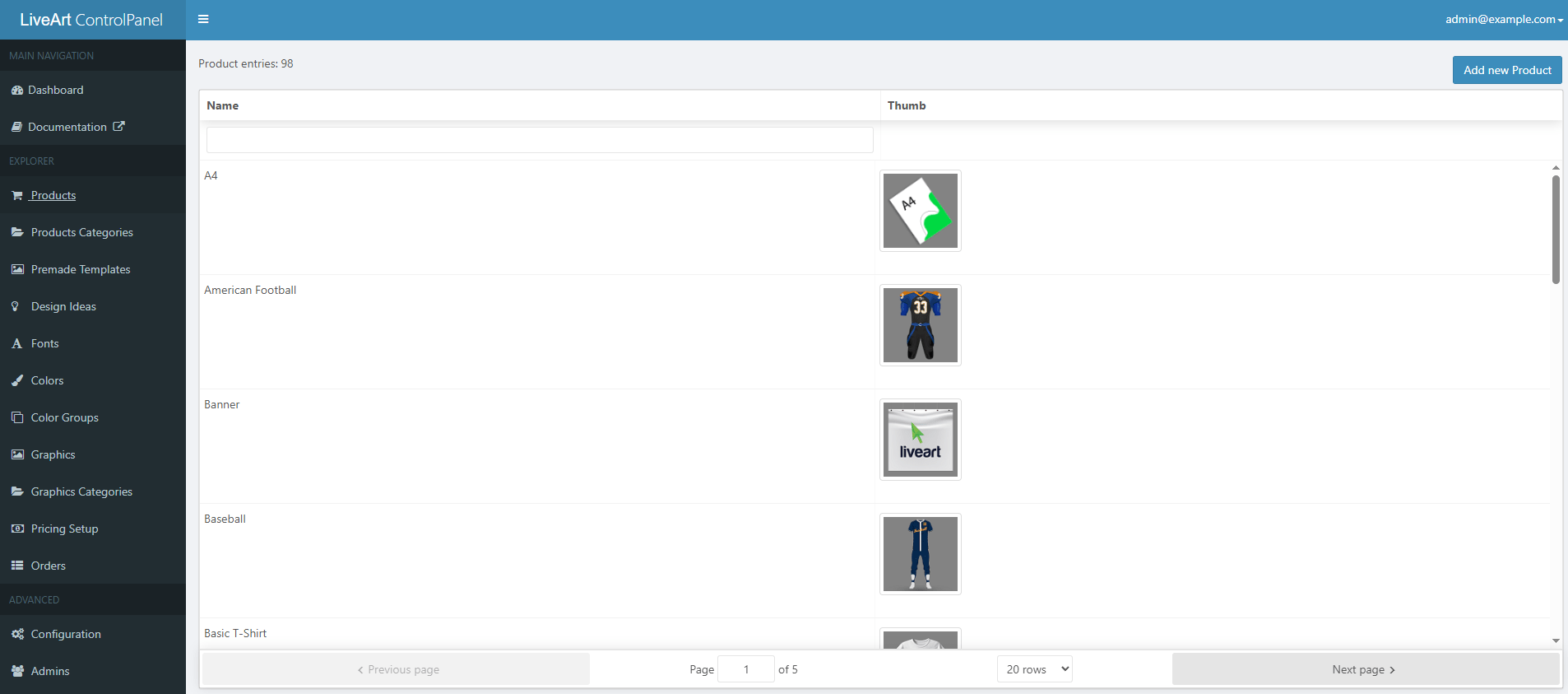Click the Dashboard gauge icon
The height and width of the screenshot is (694, 1568).
(17, 91)
